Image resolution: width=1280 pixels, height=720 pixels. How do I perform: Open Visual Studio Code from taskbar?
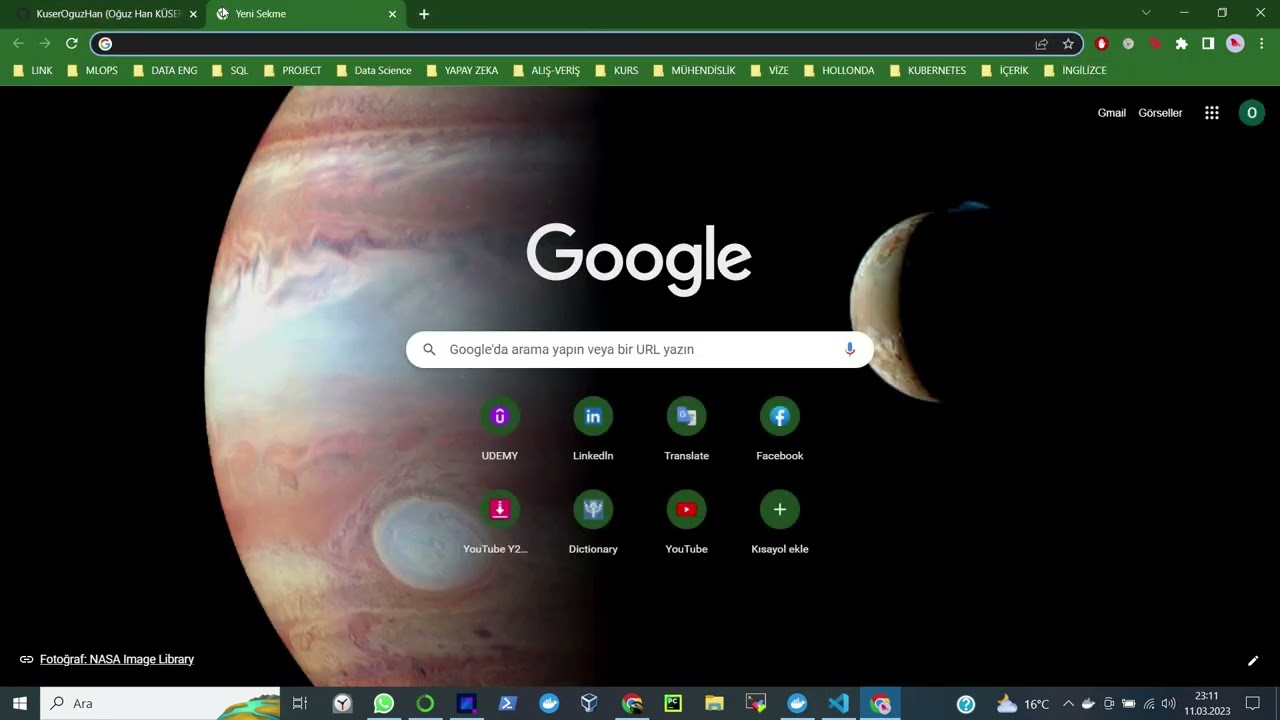click(839, 704)
